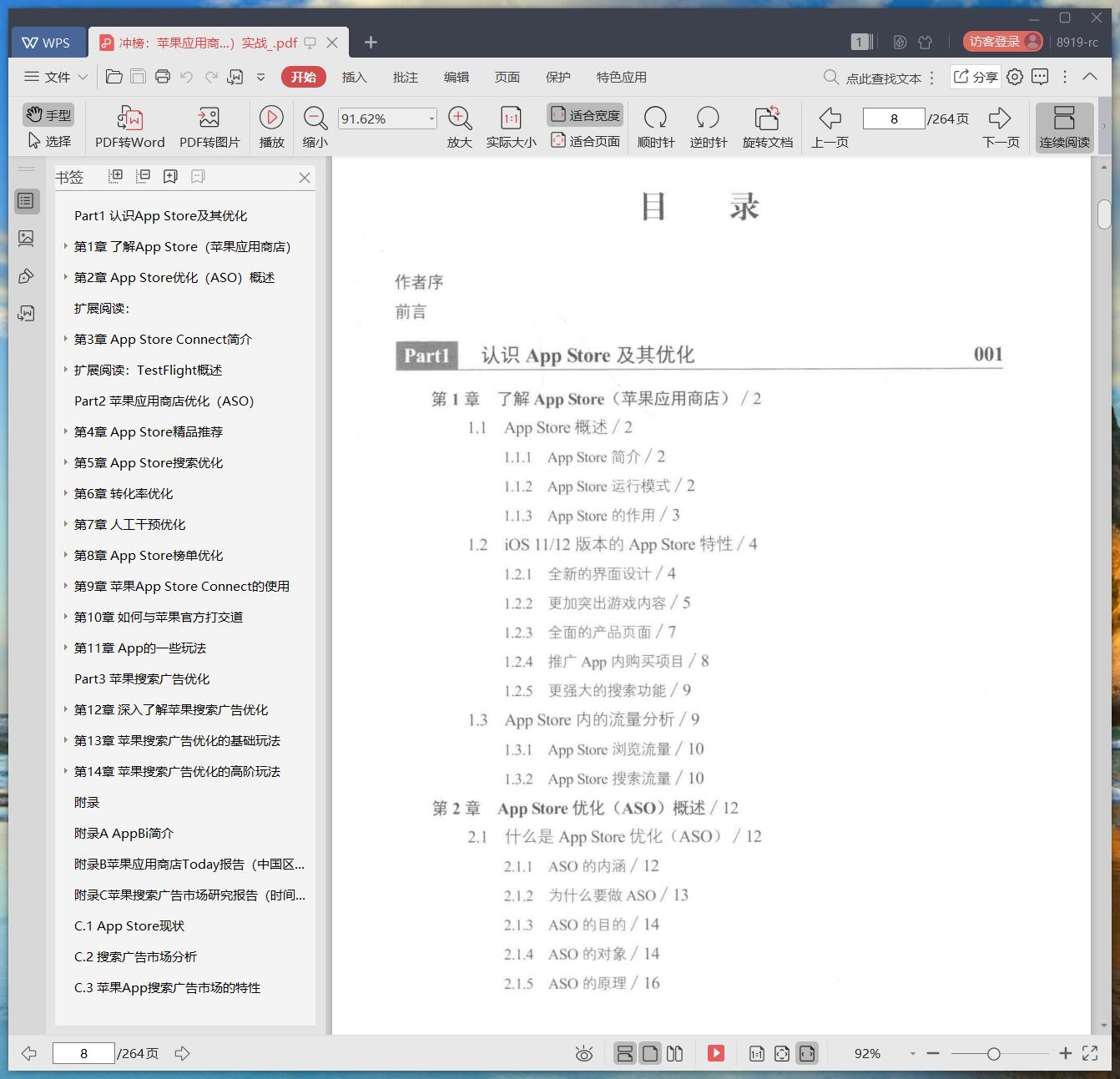Viewport: 1120px width, 1079px height.
Task: Click the save icon in quick toolbar
Action: 138,77
